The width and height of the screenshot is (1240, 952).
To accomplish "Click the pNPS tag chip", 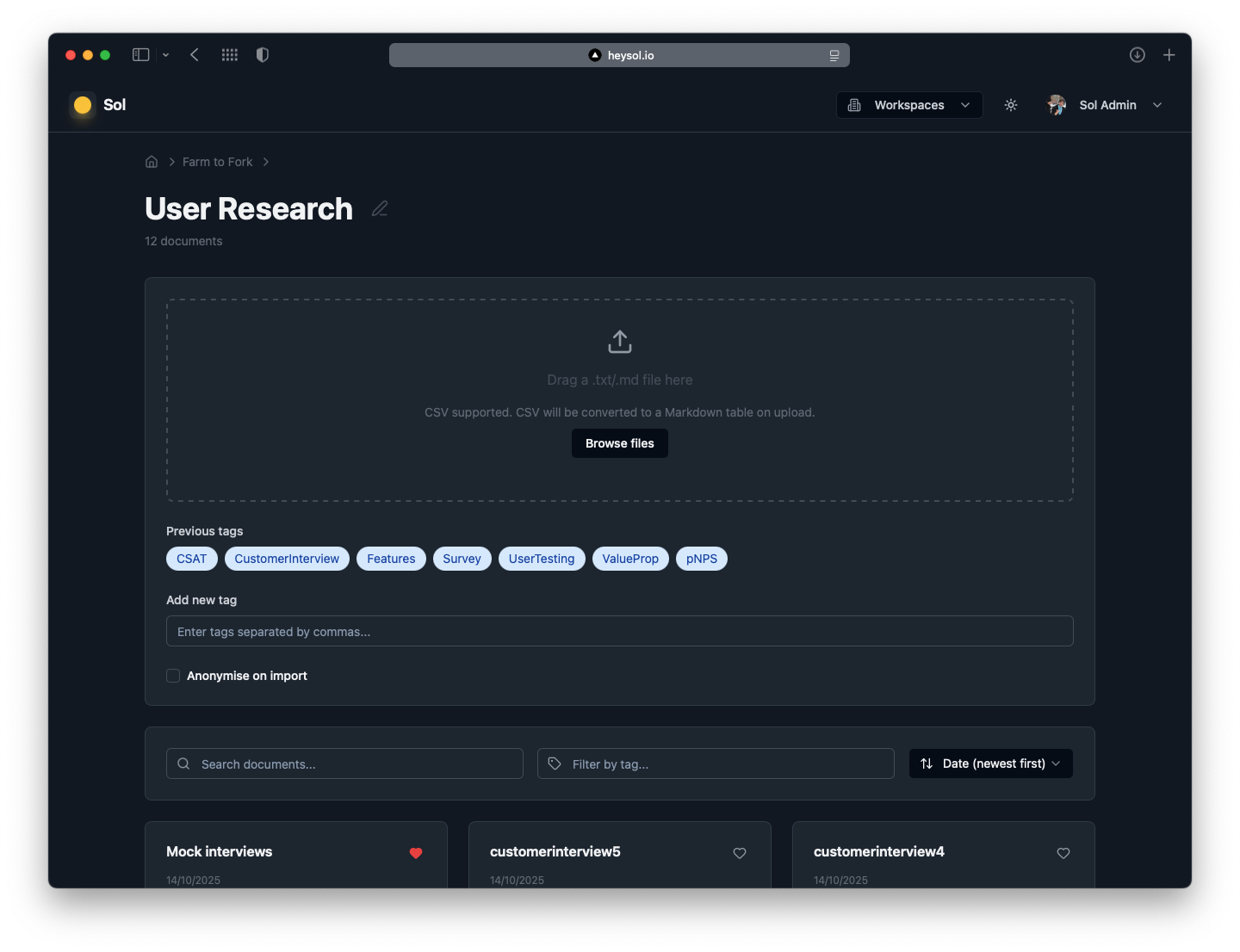I will (702, 559).
